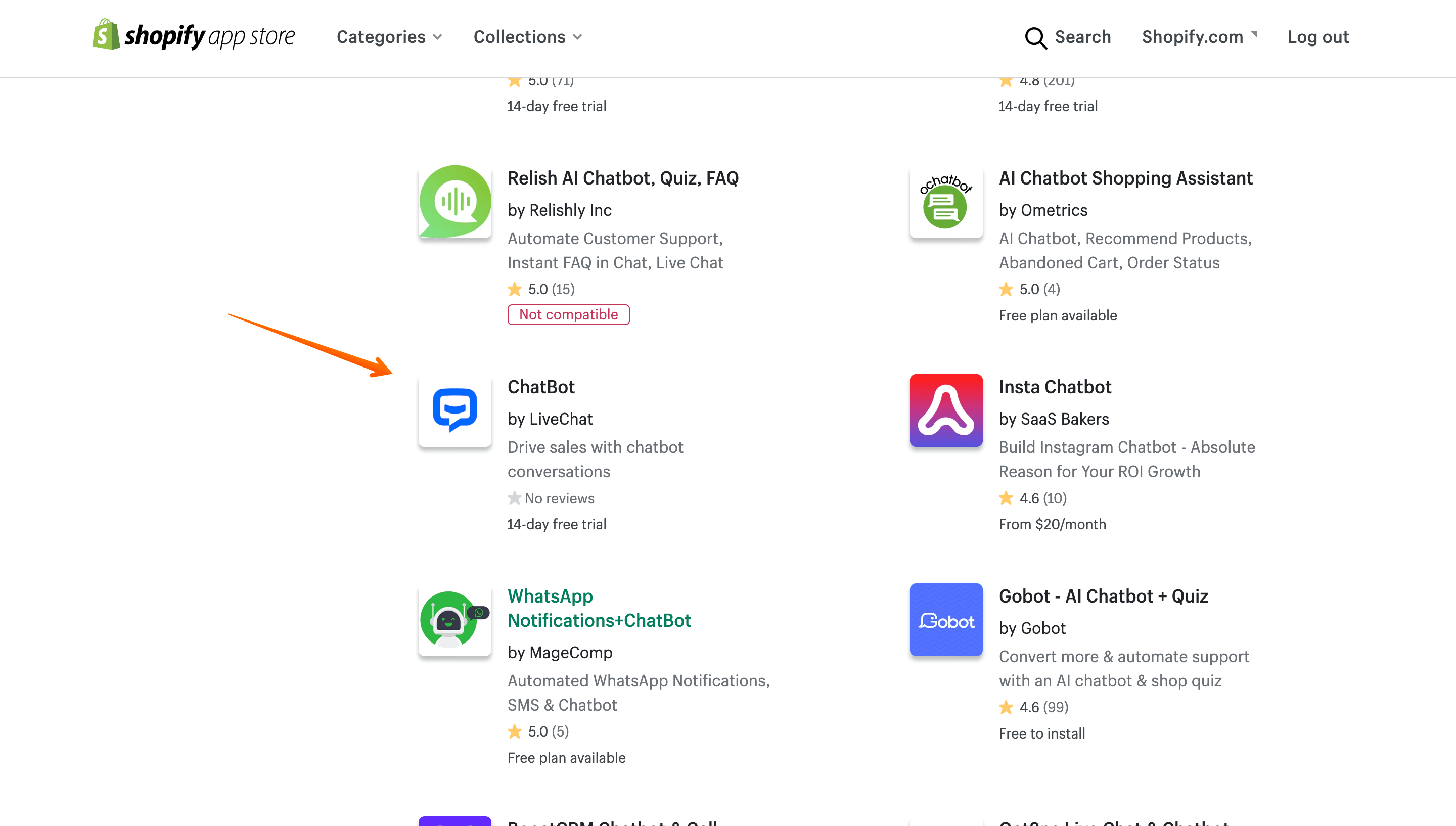The height and width of the screenshot is (826, 1456).
Task: Open the AI Chatbot Shopping Assistant icon
Action: coord(946,201)
